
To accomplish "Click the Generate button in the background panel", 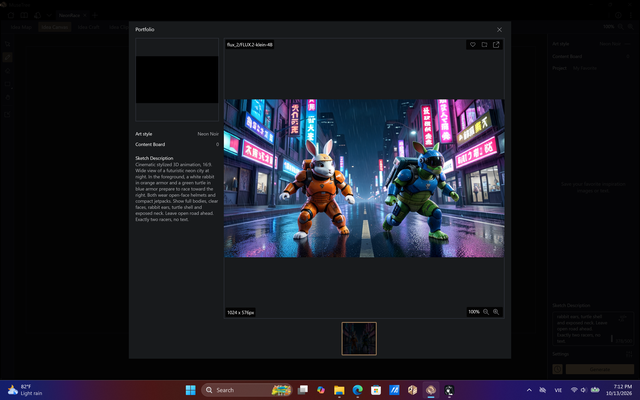I will coord(600,369).
